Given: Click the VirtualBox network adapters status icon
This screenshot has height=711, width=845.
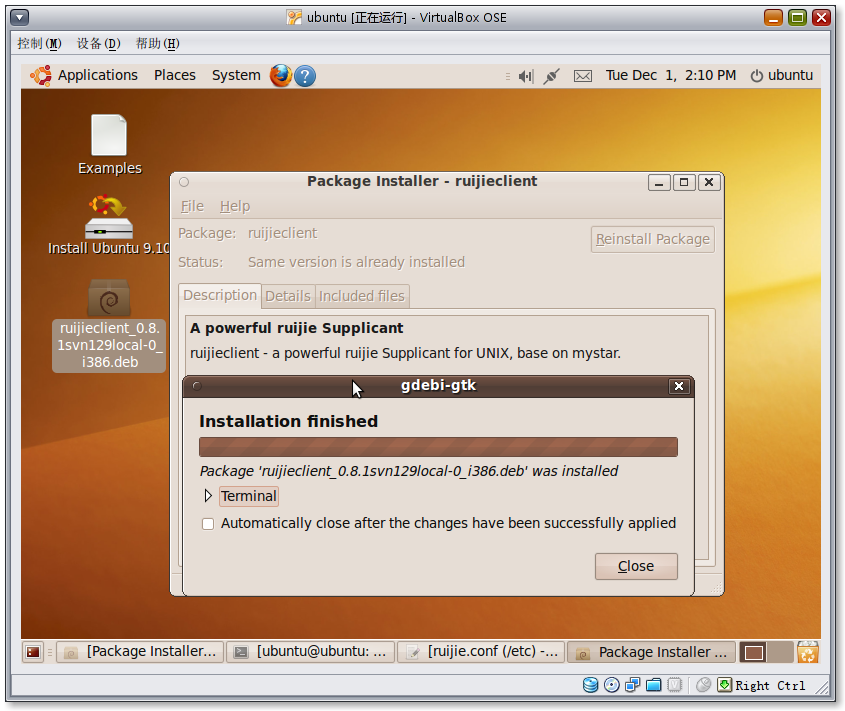Looking at the screenshot, I should point(633,685).
